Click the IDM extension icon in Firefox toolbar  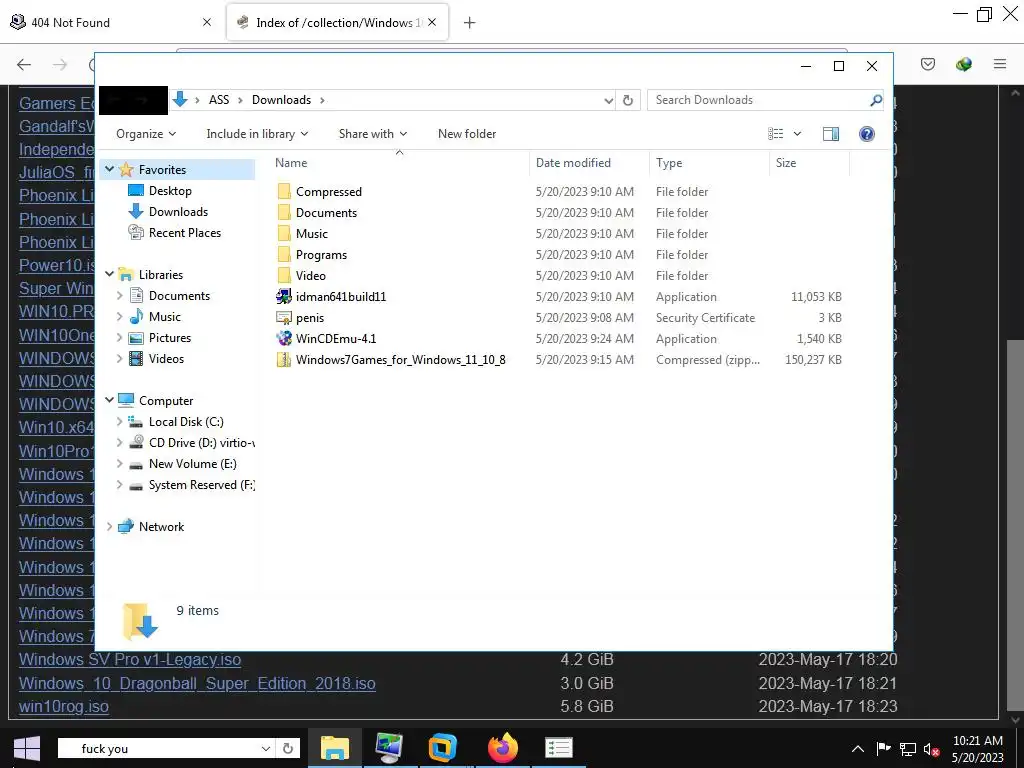tap(963, 64)
